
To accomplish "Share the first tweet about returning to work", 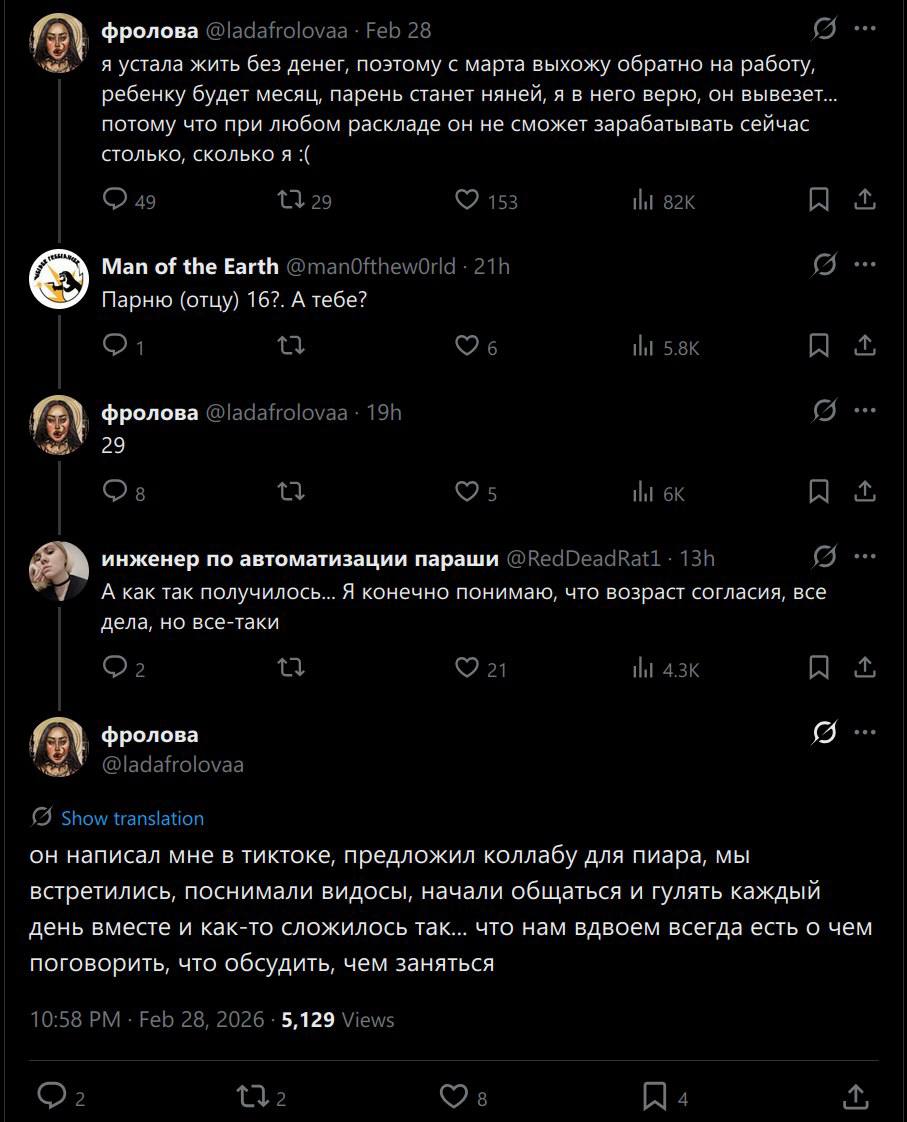I will [x=865, y=201].
